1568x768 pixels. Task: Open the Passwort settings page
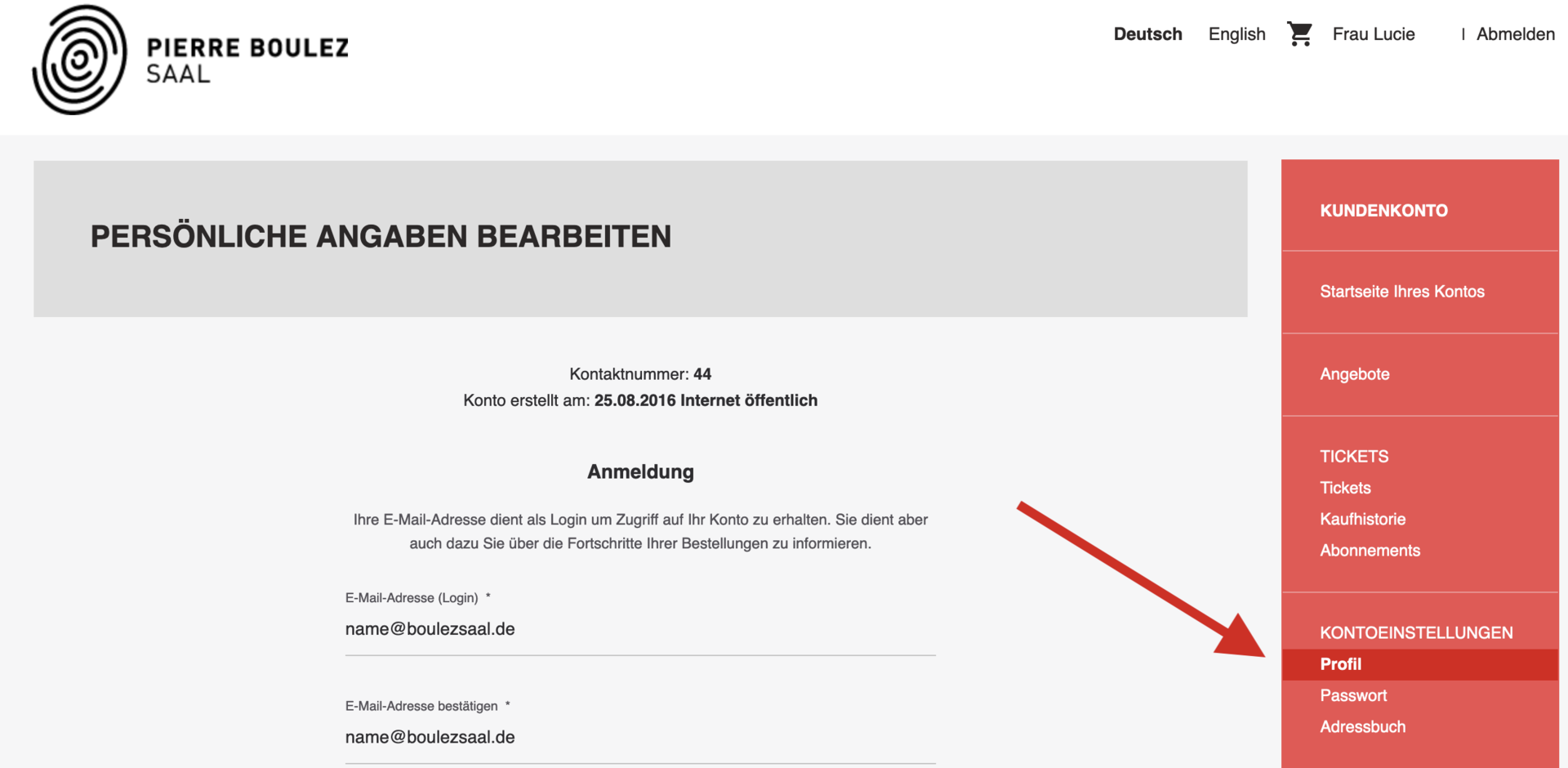pyautogui.click(x=1353, y=695)
